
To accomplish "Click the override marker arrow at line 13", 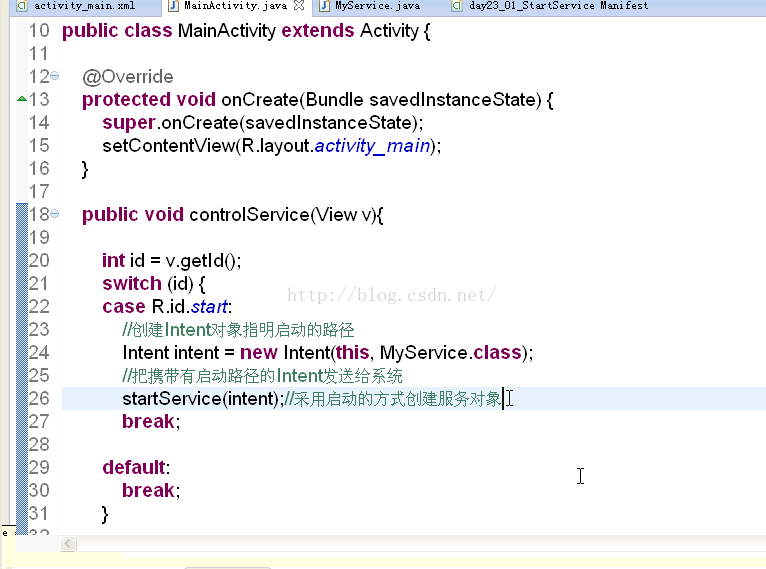I will pyautogui.click(x=21, y=99).
